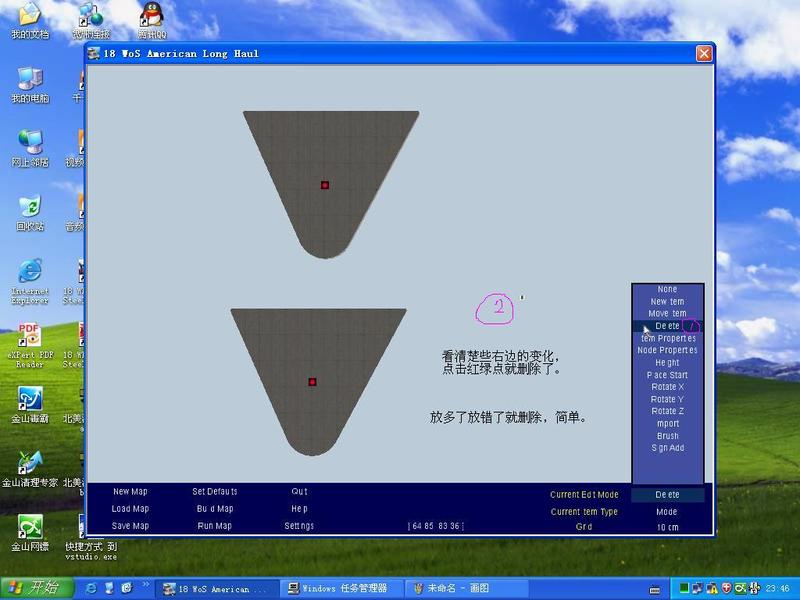This screenshot has width=800, height=600.
Task: Open the Recycle Bin icon
Action: (x=30, y=207)
